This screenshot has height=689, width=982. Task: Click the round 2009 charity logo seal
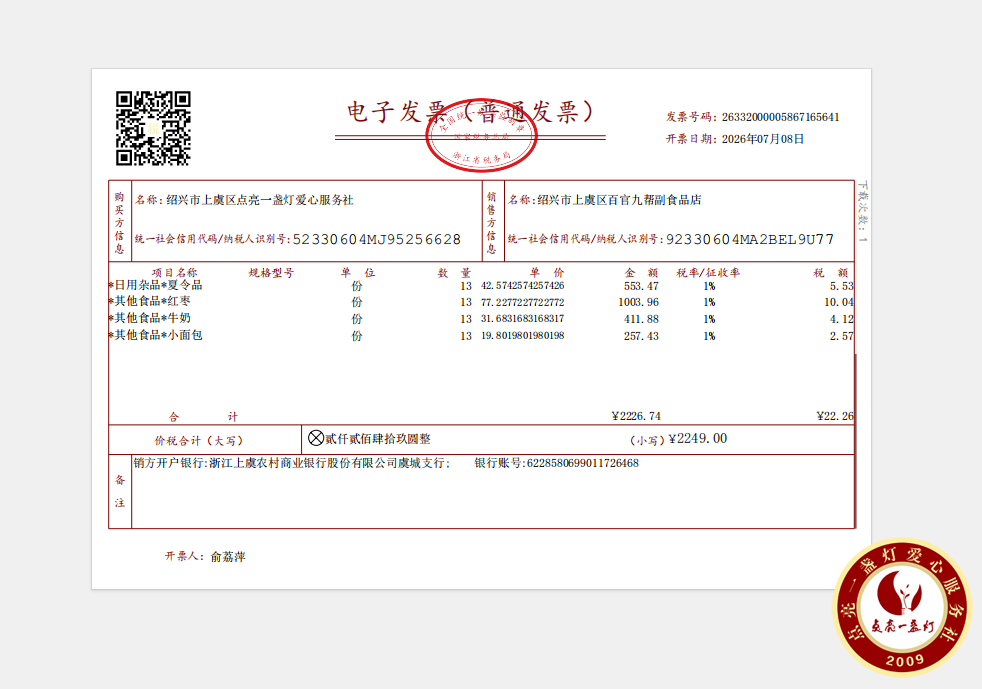tap(902, 607)
